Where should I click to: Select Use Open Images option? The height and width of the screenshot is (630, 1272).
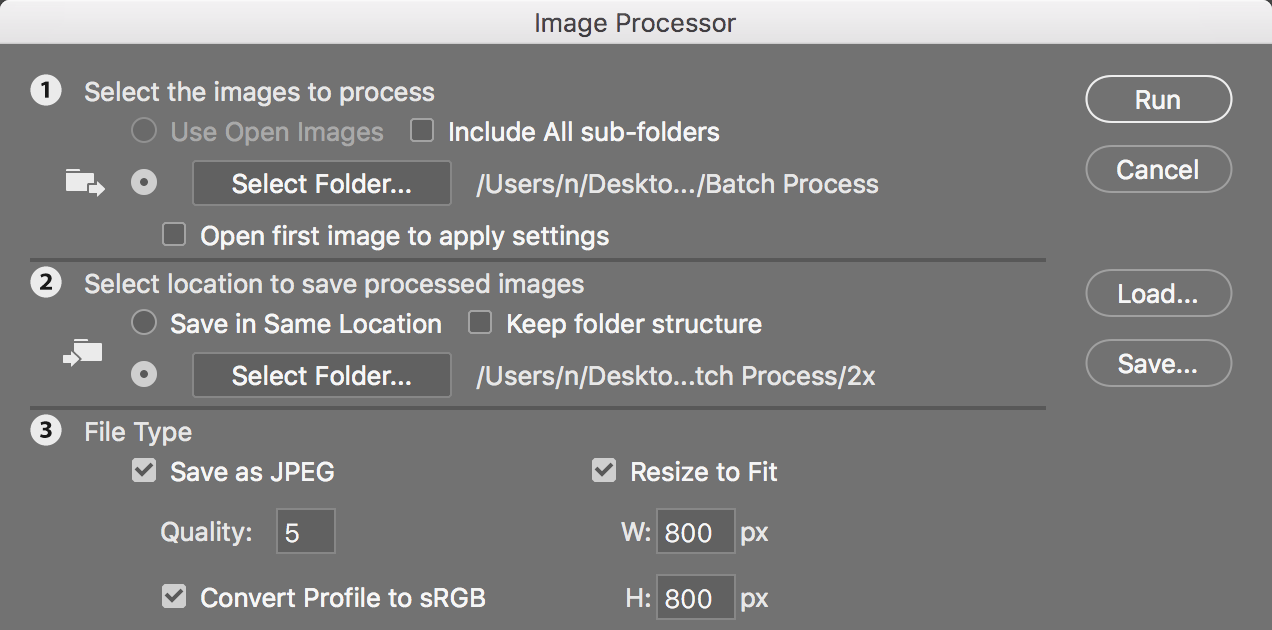point(143,130)
